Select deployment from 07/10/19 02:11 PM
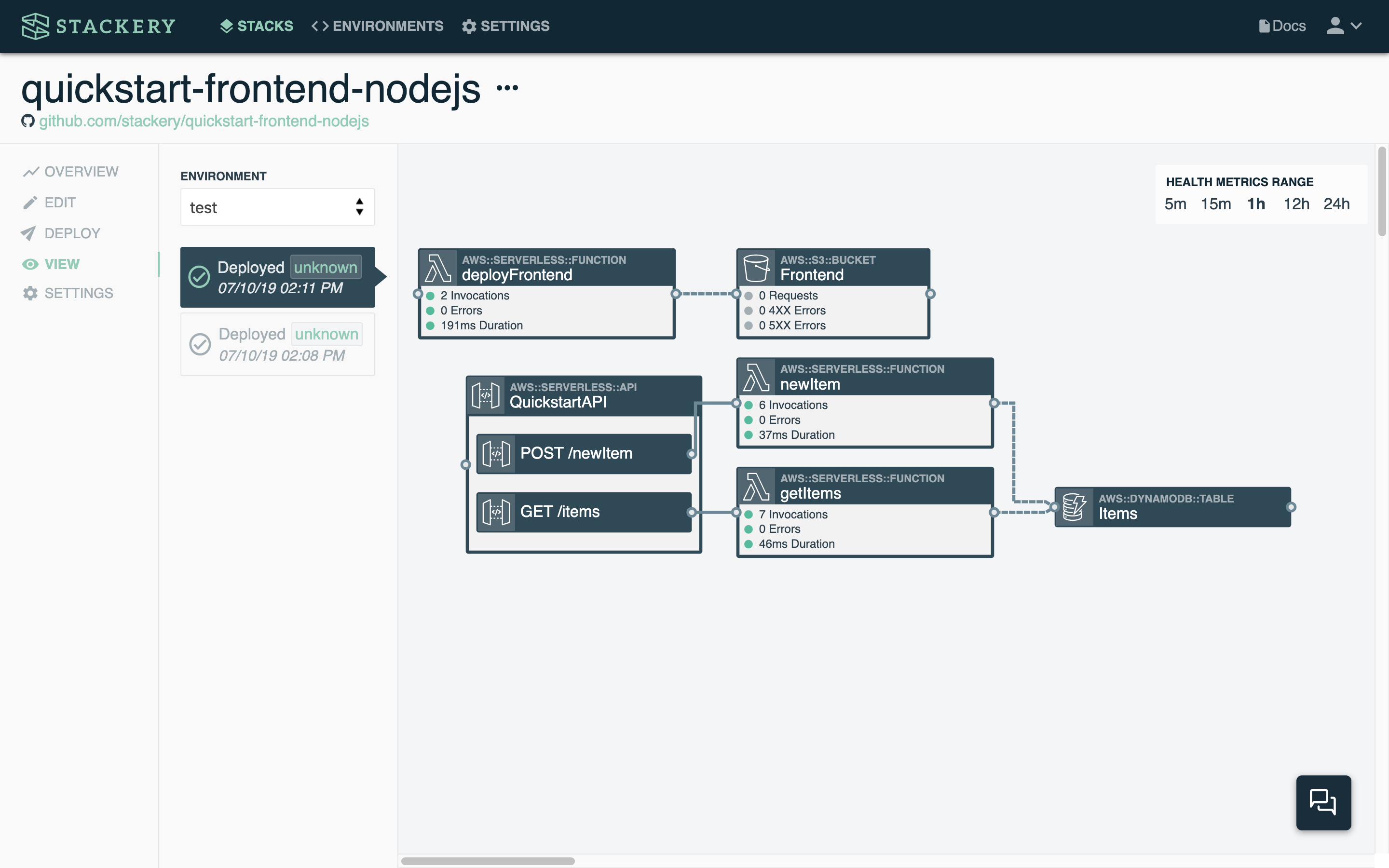1389x868 pixels. pyautogui.click(x=277, y=277)
